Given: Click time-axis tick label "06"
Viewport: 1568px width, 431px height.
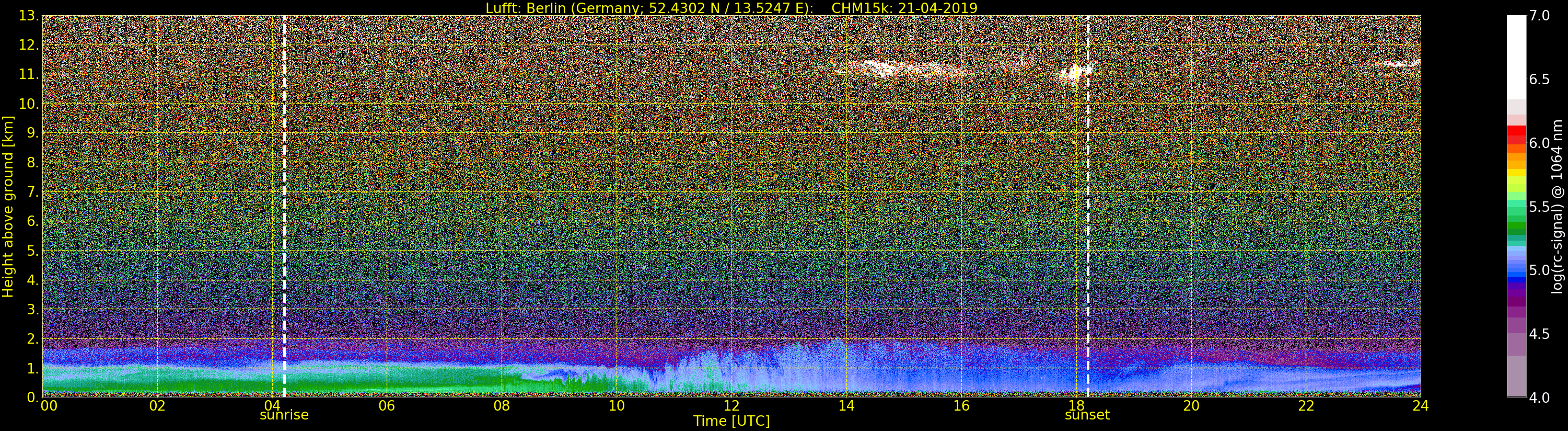Looking at the screenshot, I should point(387,406).
